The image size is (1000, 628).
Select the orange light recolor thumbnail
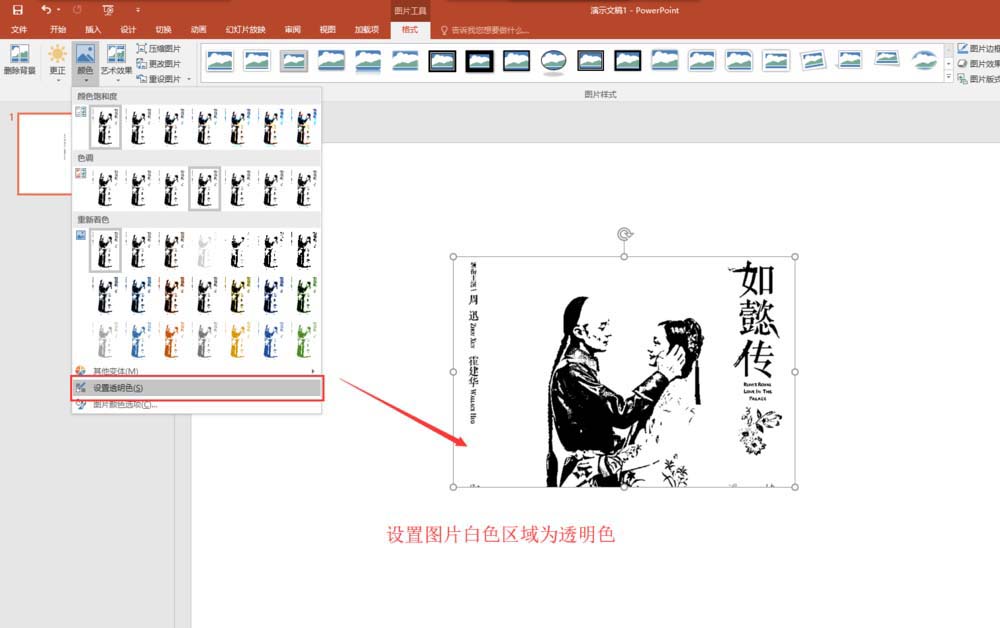[x=172, y=340]
